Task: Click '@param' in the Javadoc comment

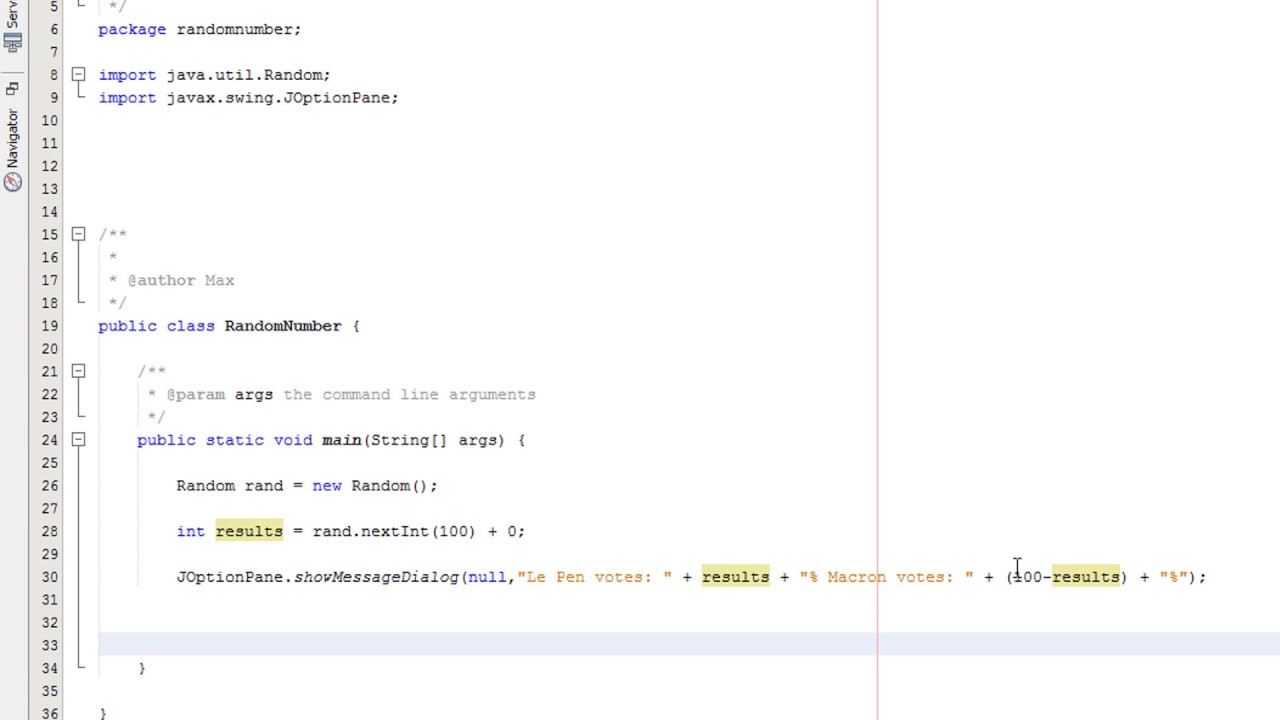Action: tap(196, 394)
